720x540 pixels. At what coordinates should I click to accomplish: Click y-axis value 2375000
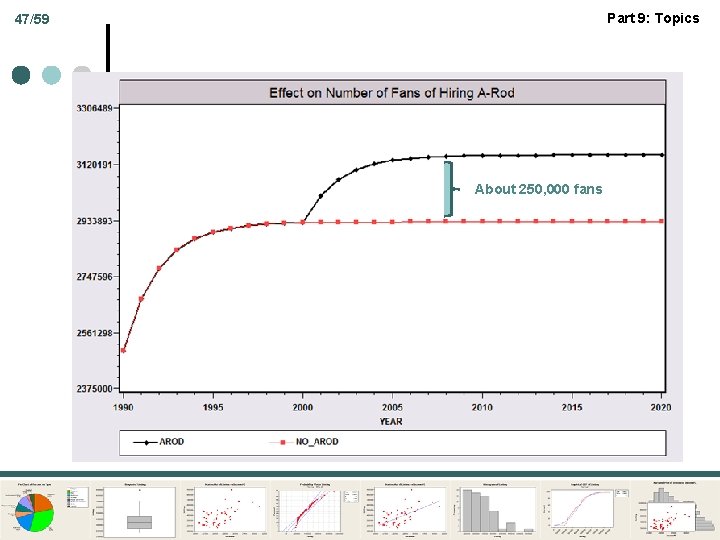(94, 388)
